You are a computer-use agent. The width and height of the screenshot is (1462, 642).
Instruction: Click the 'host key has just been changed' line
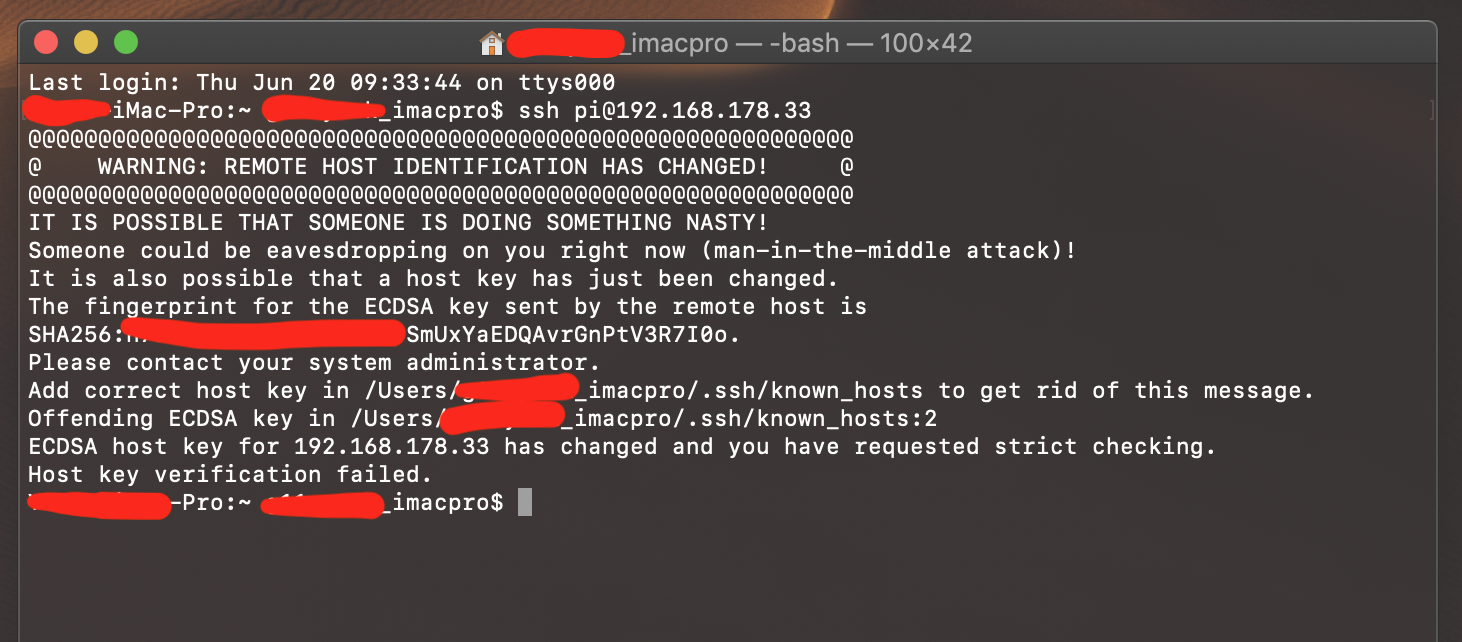(432, 278)
